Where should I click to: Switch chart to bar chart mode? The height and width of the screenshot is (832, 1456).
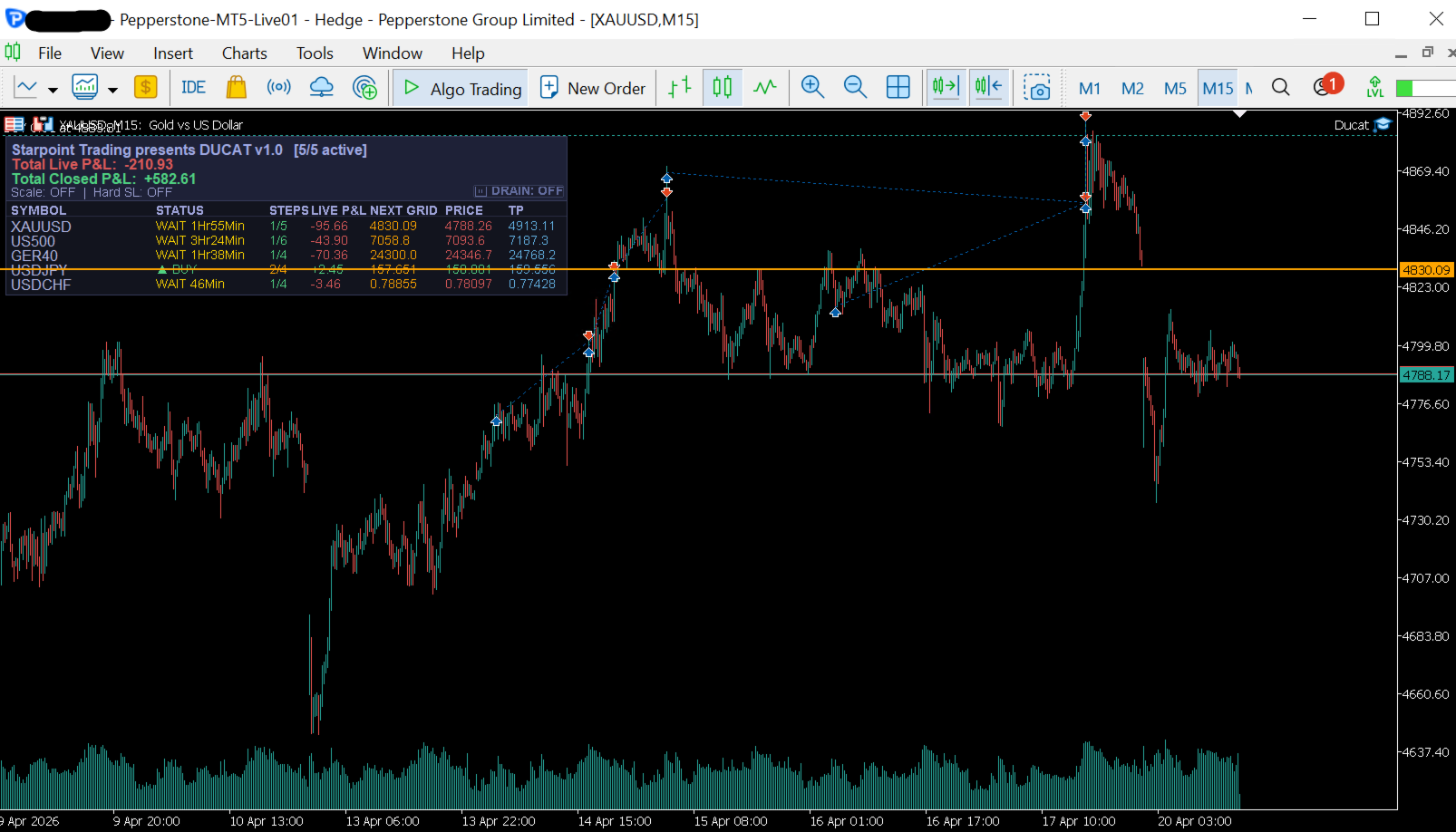tap(679, 87)
